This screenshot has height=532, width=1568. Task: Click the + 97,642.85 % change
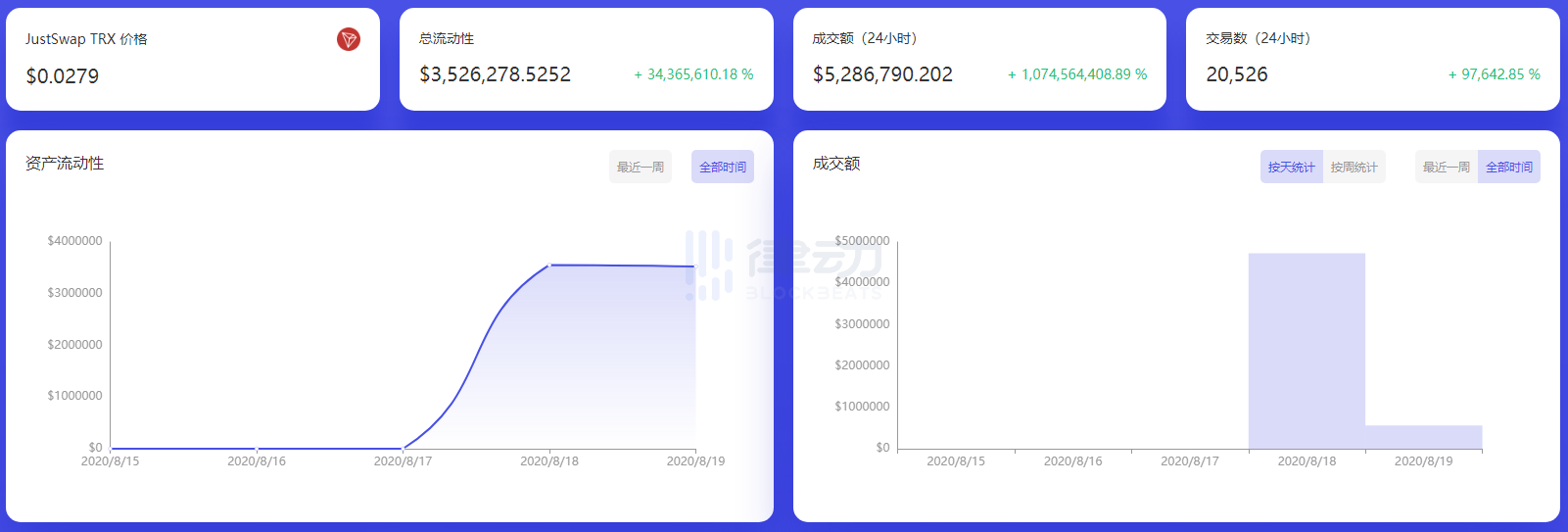(x=1495, y=74)
